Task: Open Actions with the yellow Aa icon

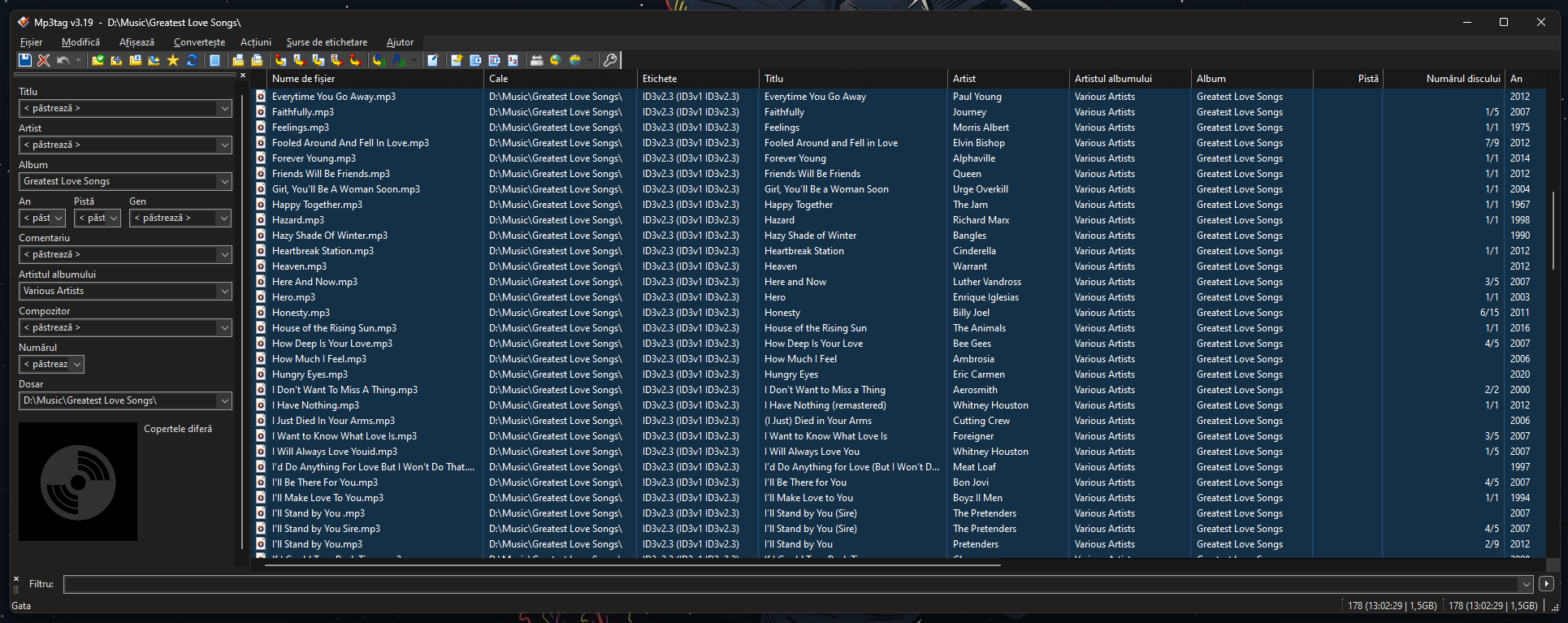Action: (x=379, y=60)
